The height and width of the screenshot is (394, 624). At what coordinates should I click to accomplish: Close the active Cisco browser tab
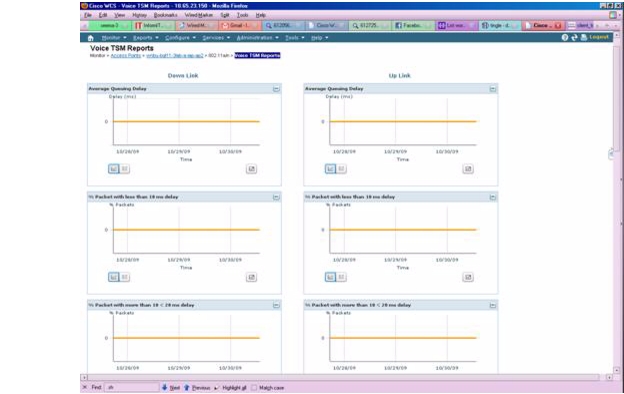(x=558, y=25)
